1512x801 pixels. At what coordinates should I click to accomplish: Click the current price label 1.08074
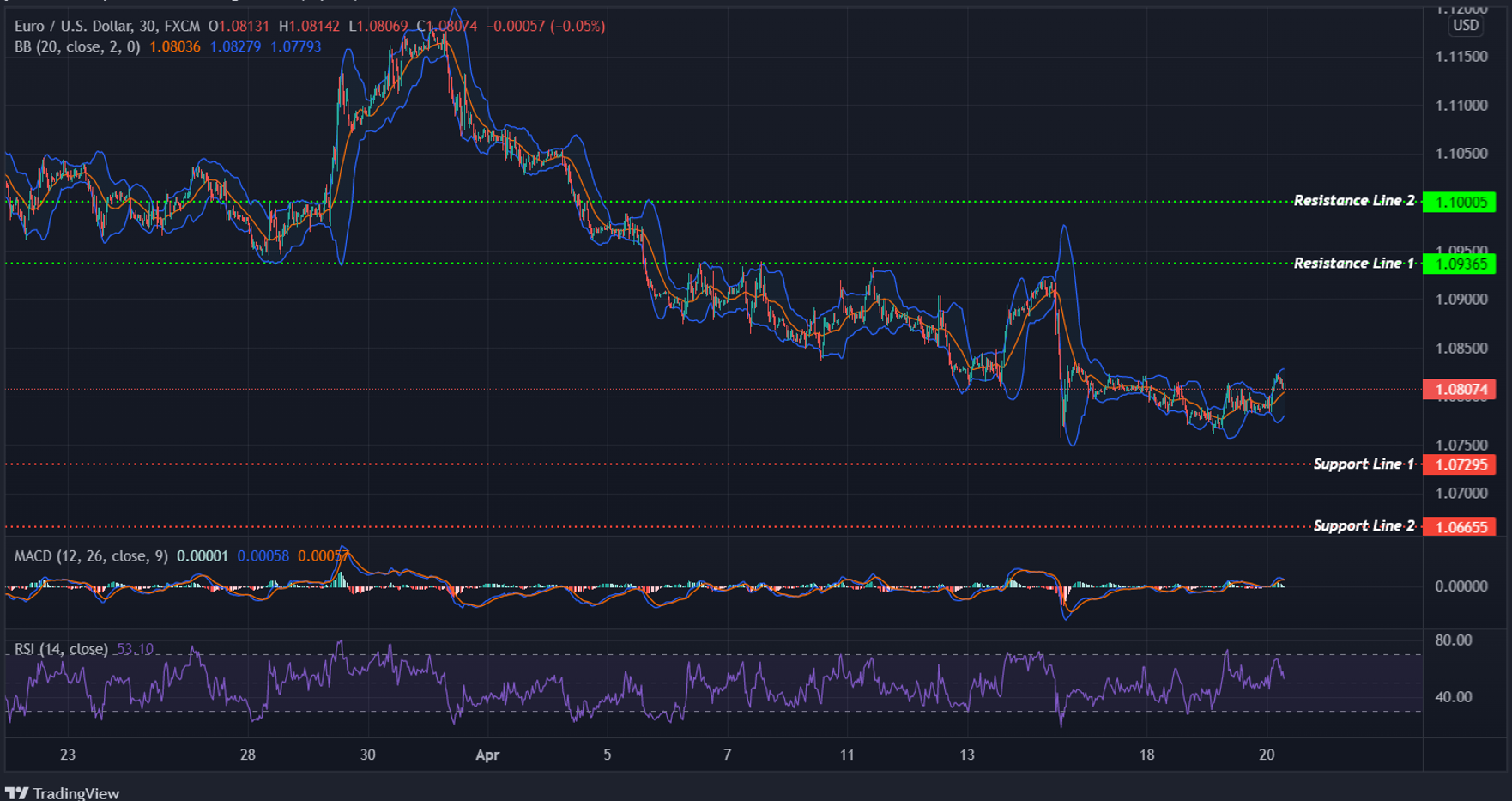point(1461,389)
